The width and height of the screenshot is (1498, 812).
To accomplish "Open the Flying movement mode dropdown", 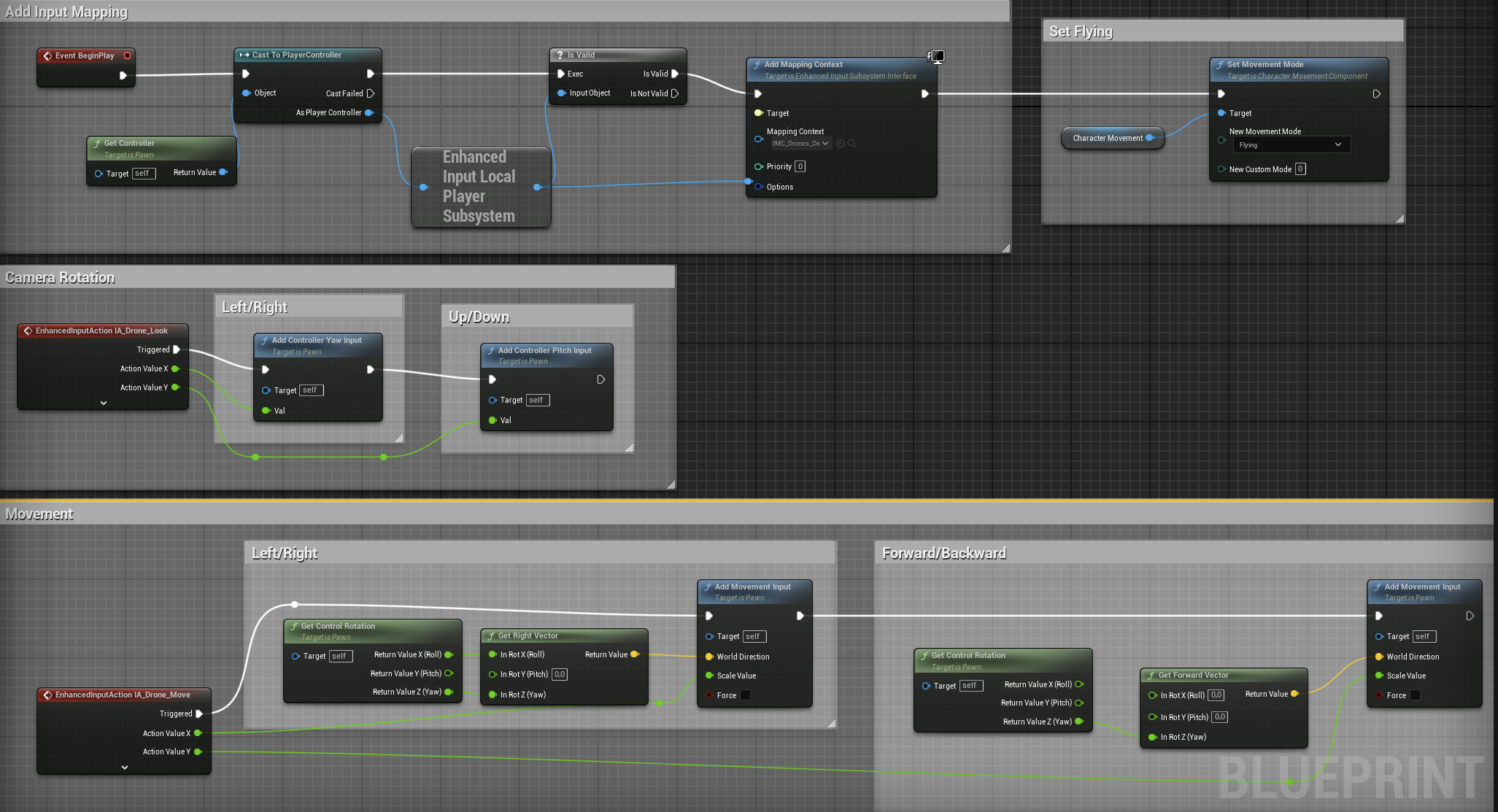I will [1291, 145].
